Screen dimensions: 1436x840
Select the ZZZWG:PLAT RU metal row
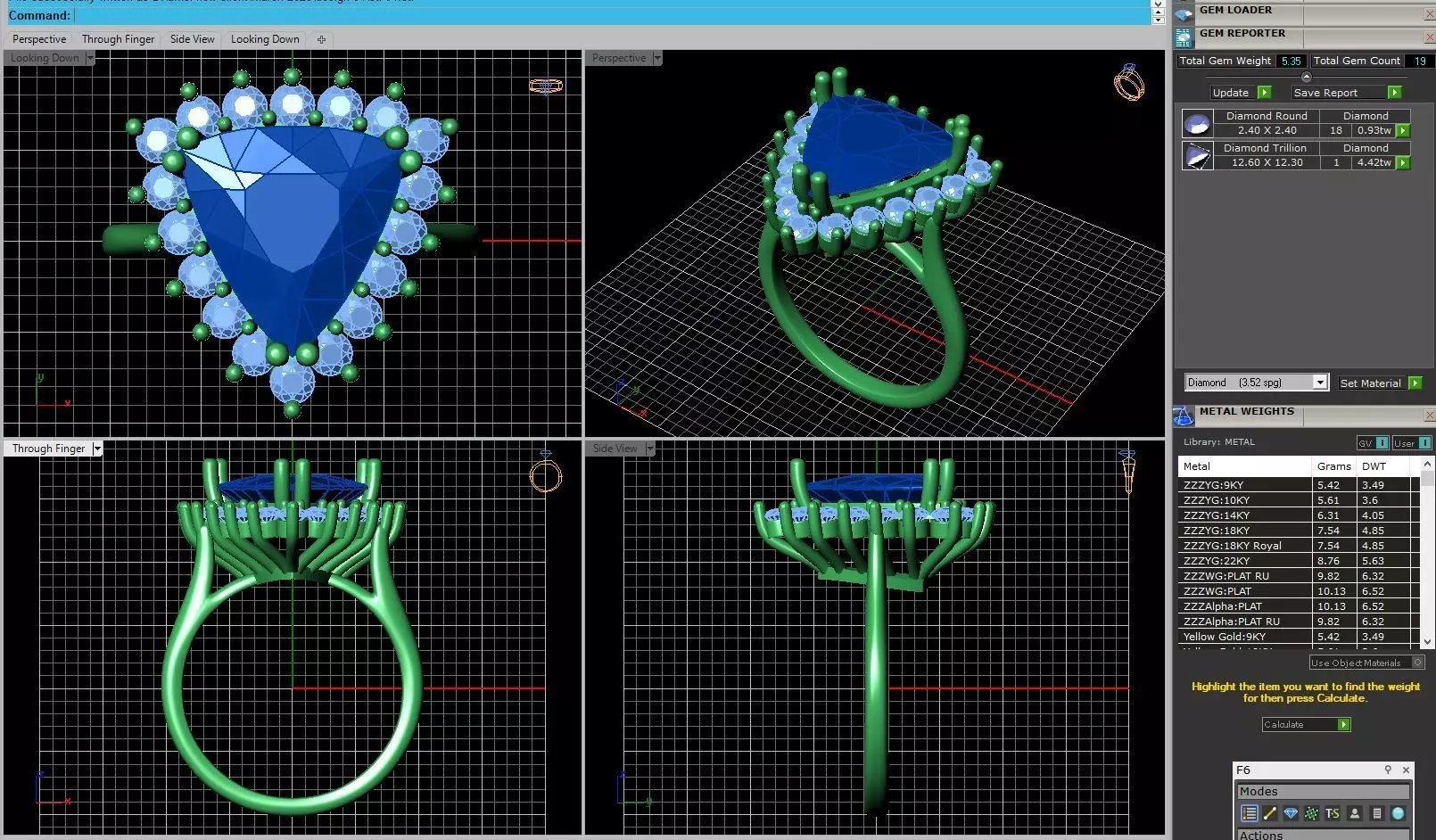(1298, 576)
